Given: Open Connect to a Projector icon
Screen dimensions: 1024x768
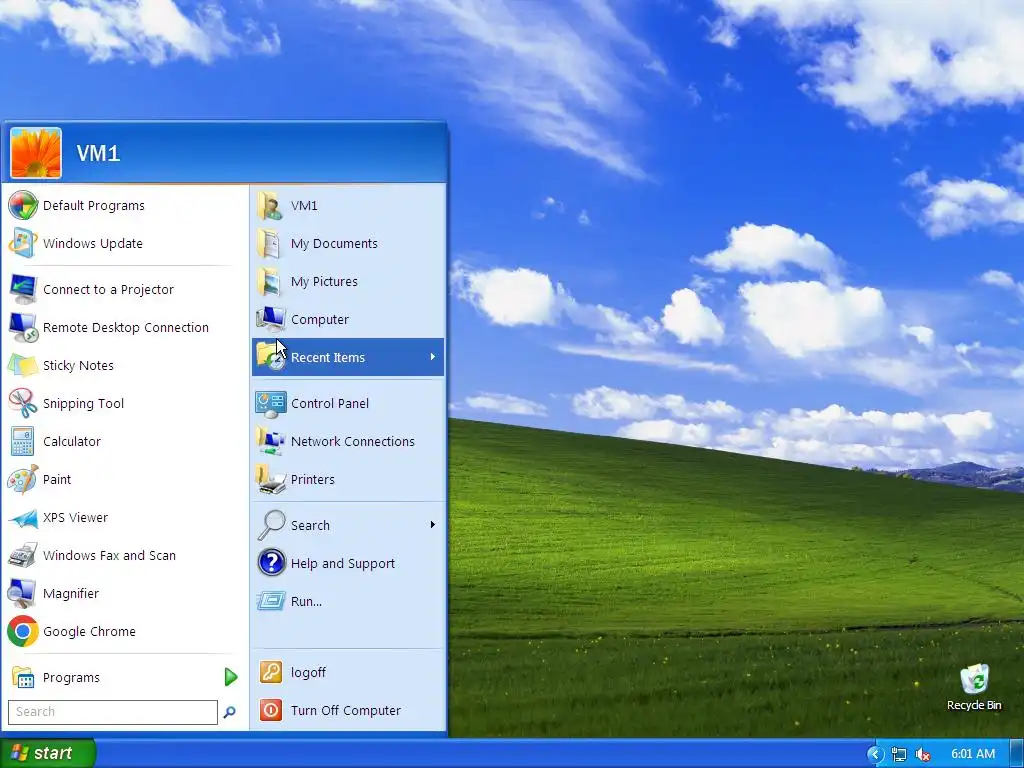Looking at the screenshot, I should coord(23,289).
